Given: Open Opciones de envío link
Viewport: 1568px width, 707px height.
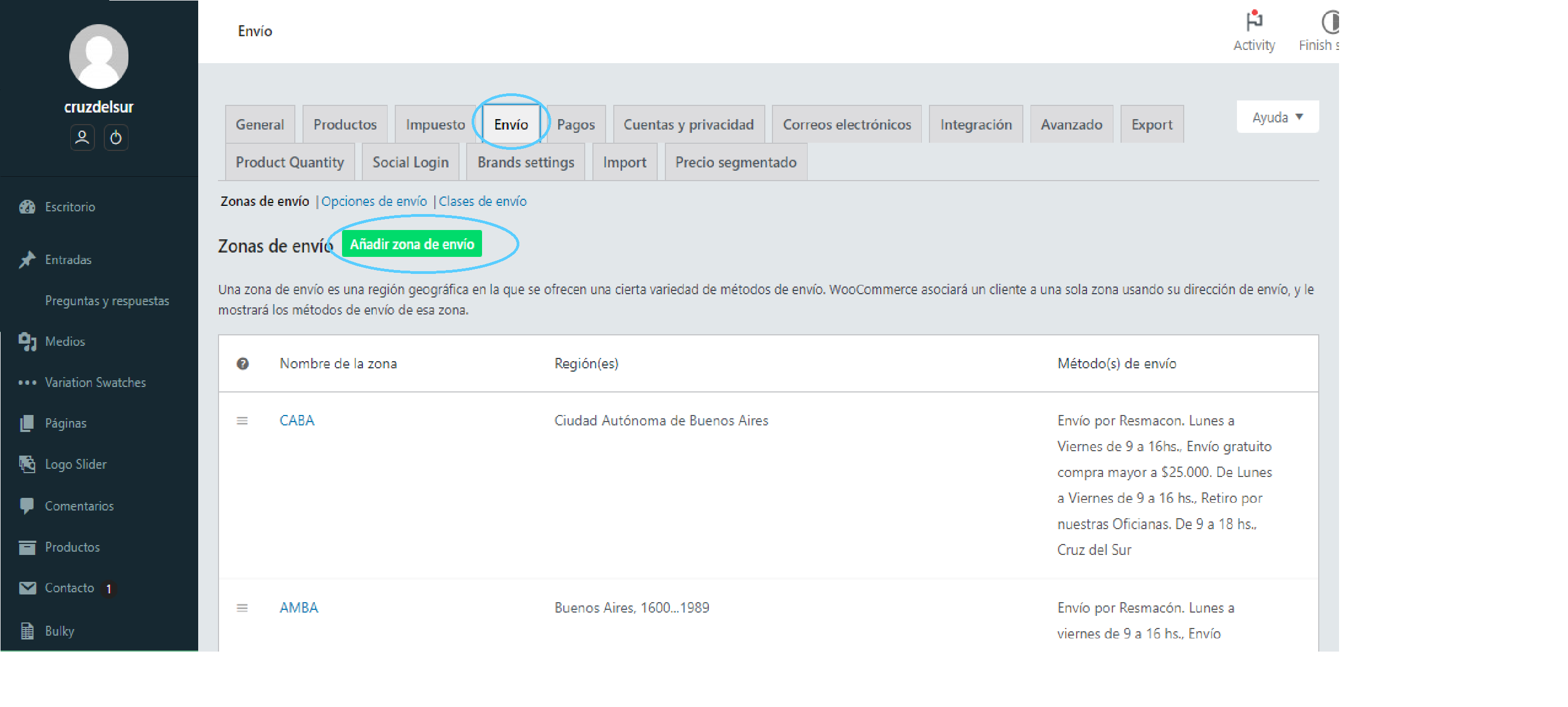Looking at the screenshot, I should 374,201.
